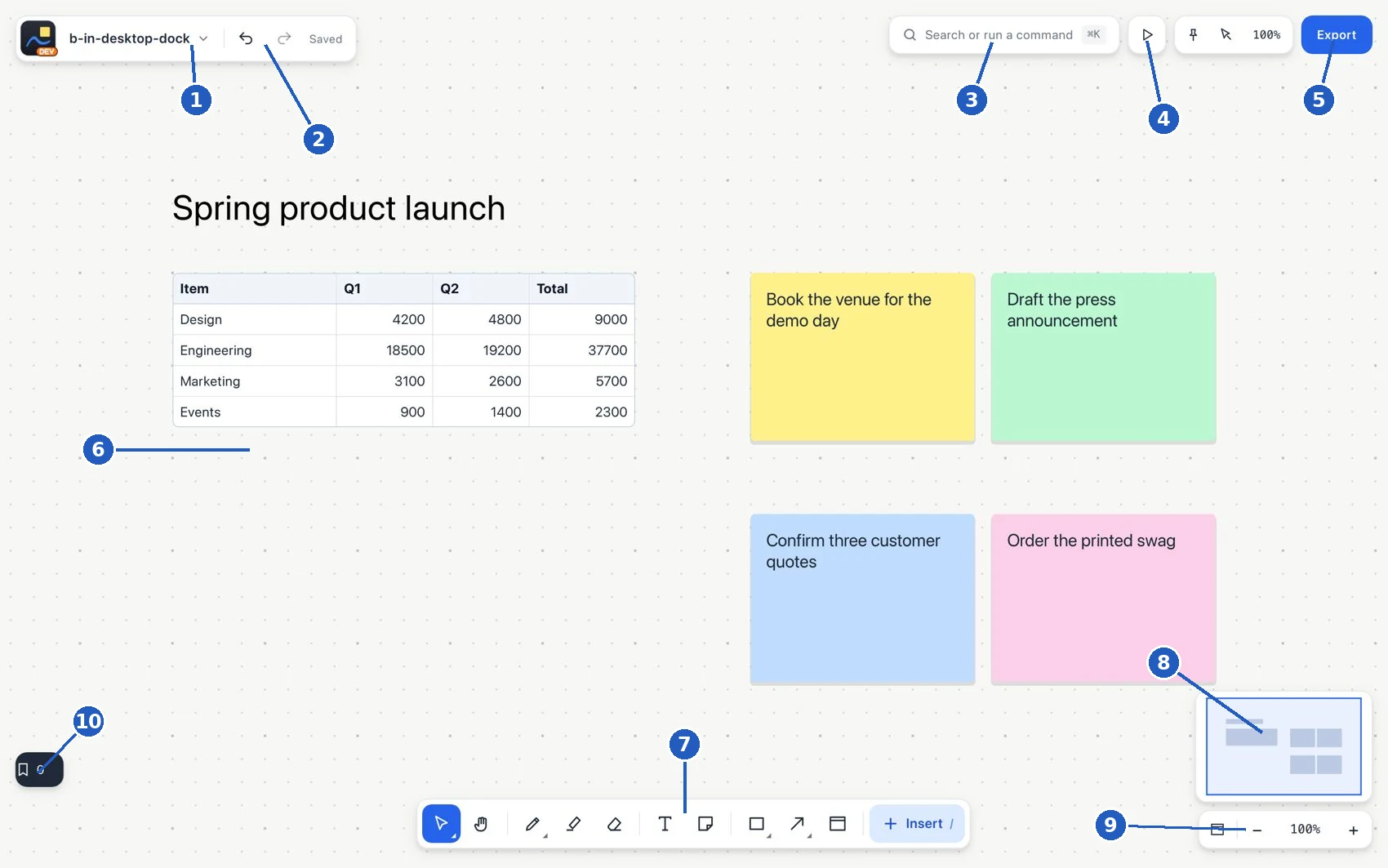
Task: Activate the Hand pan tool
Action: tap(481, 823)
